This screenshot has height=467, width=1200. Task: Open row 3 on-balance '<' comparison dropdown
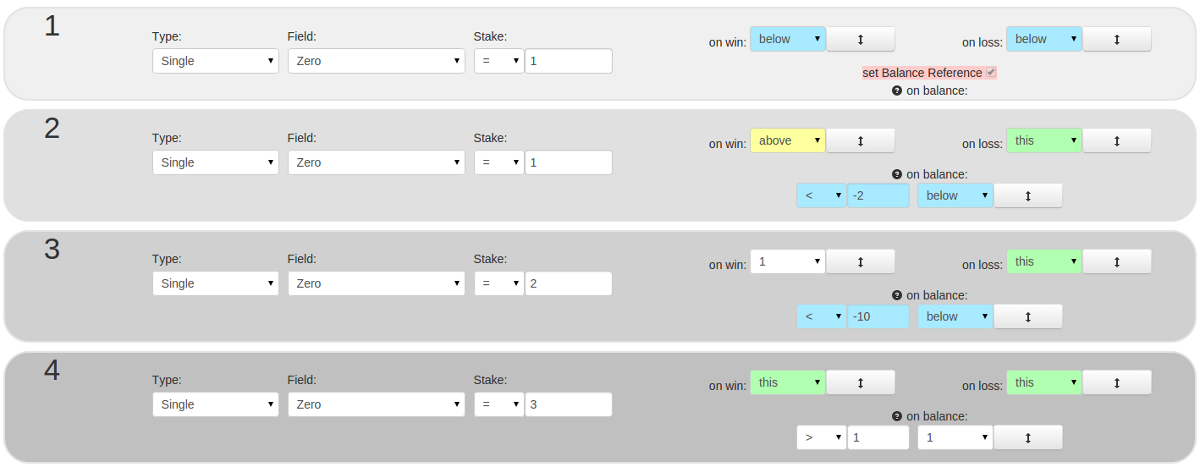[x=821, y=317]
